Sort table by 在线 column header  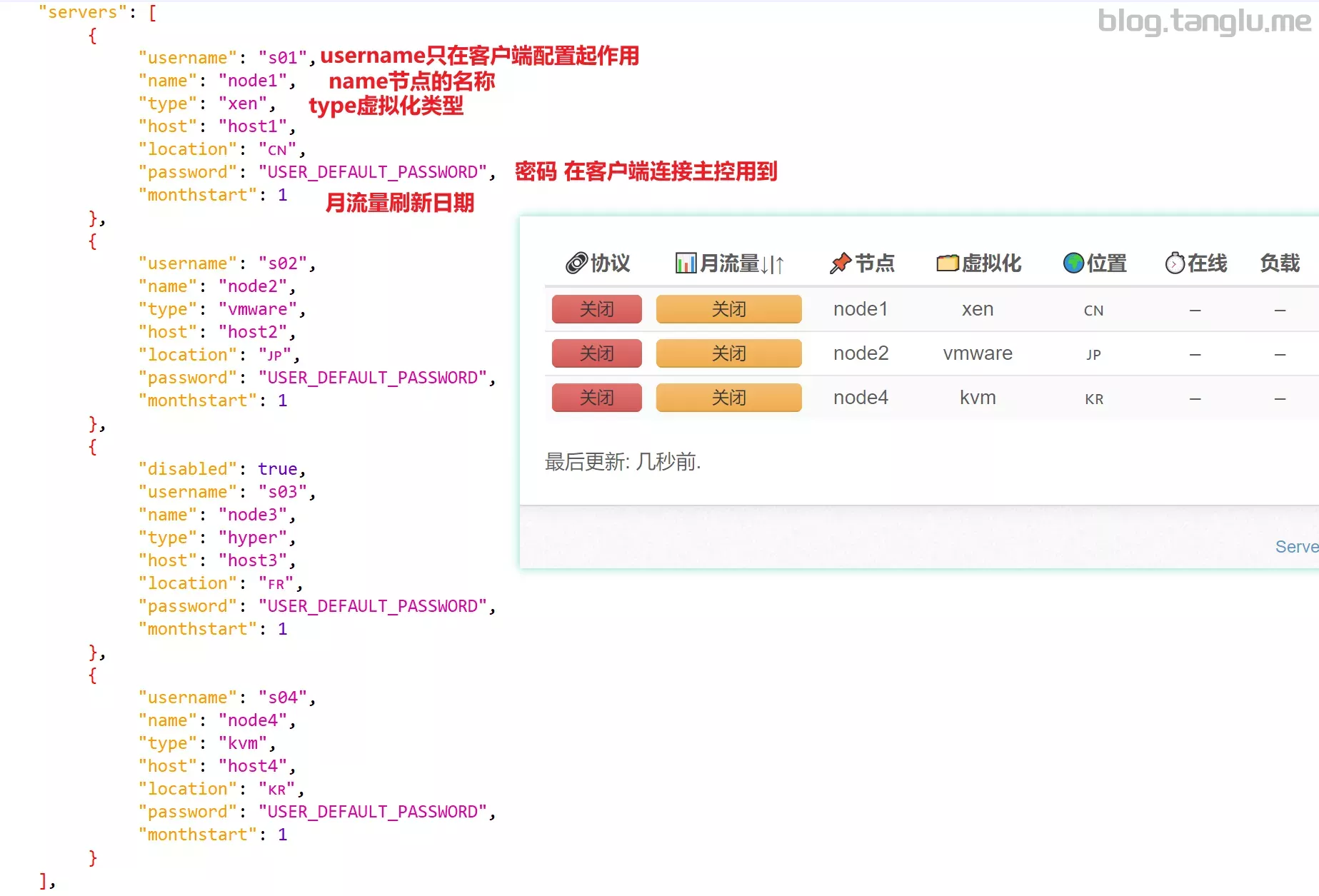(x=1206, y=263)
